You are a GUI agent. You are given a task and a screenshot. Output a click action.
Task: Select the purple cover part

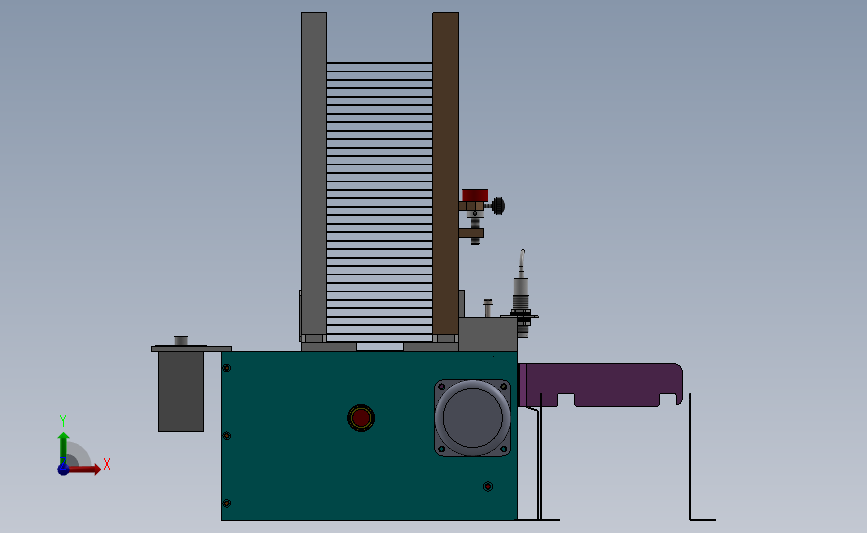coord(600,385)
